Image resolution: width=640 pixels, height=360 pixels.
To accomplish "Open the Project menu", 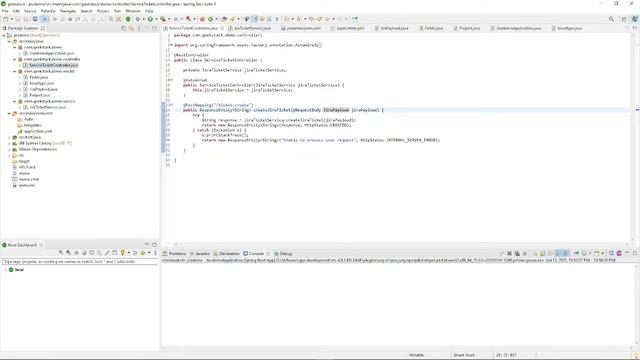I will [103, 11].
